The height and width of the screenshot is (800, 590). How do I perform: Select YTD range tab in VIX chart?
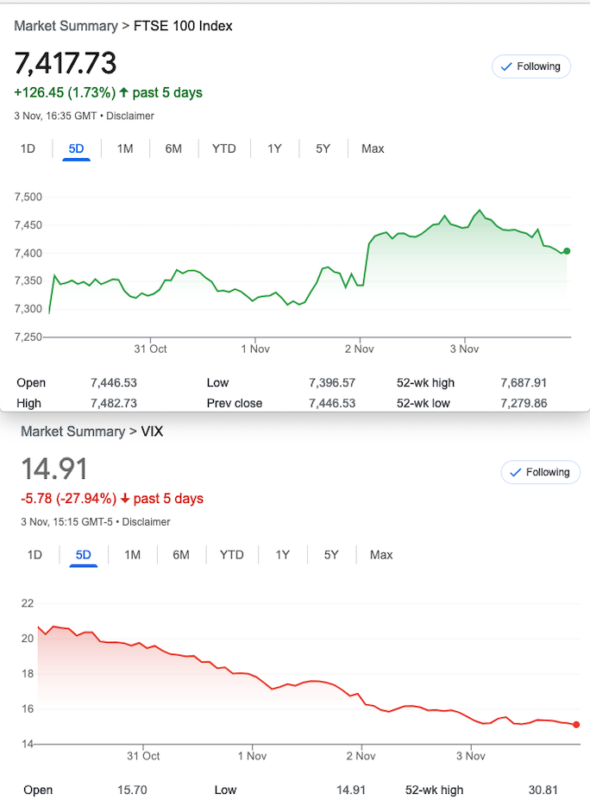point(232,555)
